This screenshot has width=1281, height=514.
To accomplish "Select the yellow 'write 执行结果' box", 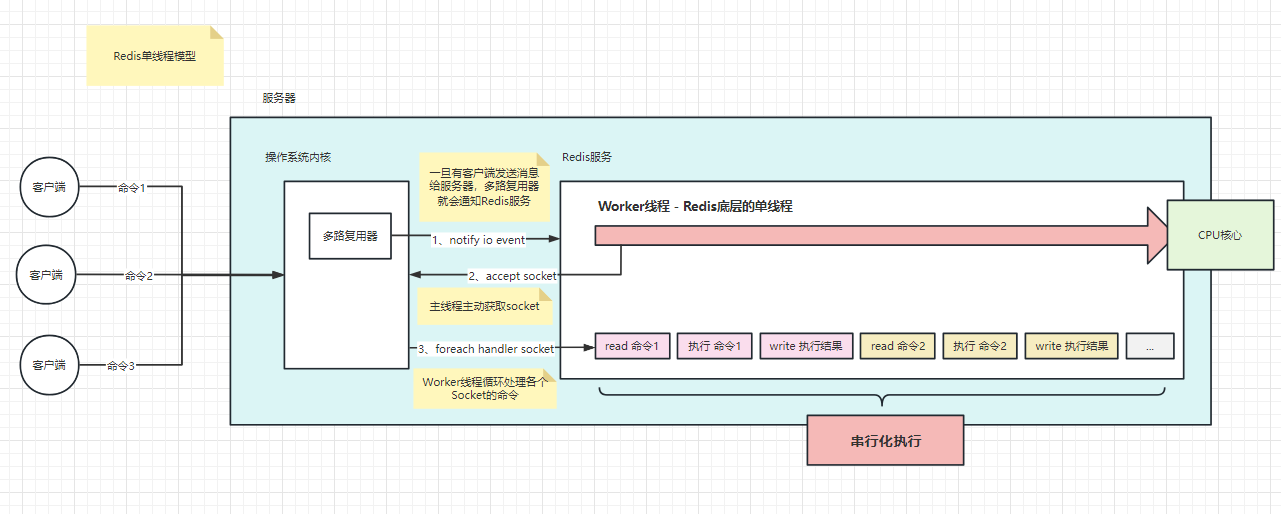I will [1072, 346].
